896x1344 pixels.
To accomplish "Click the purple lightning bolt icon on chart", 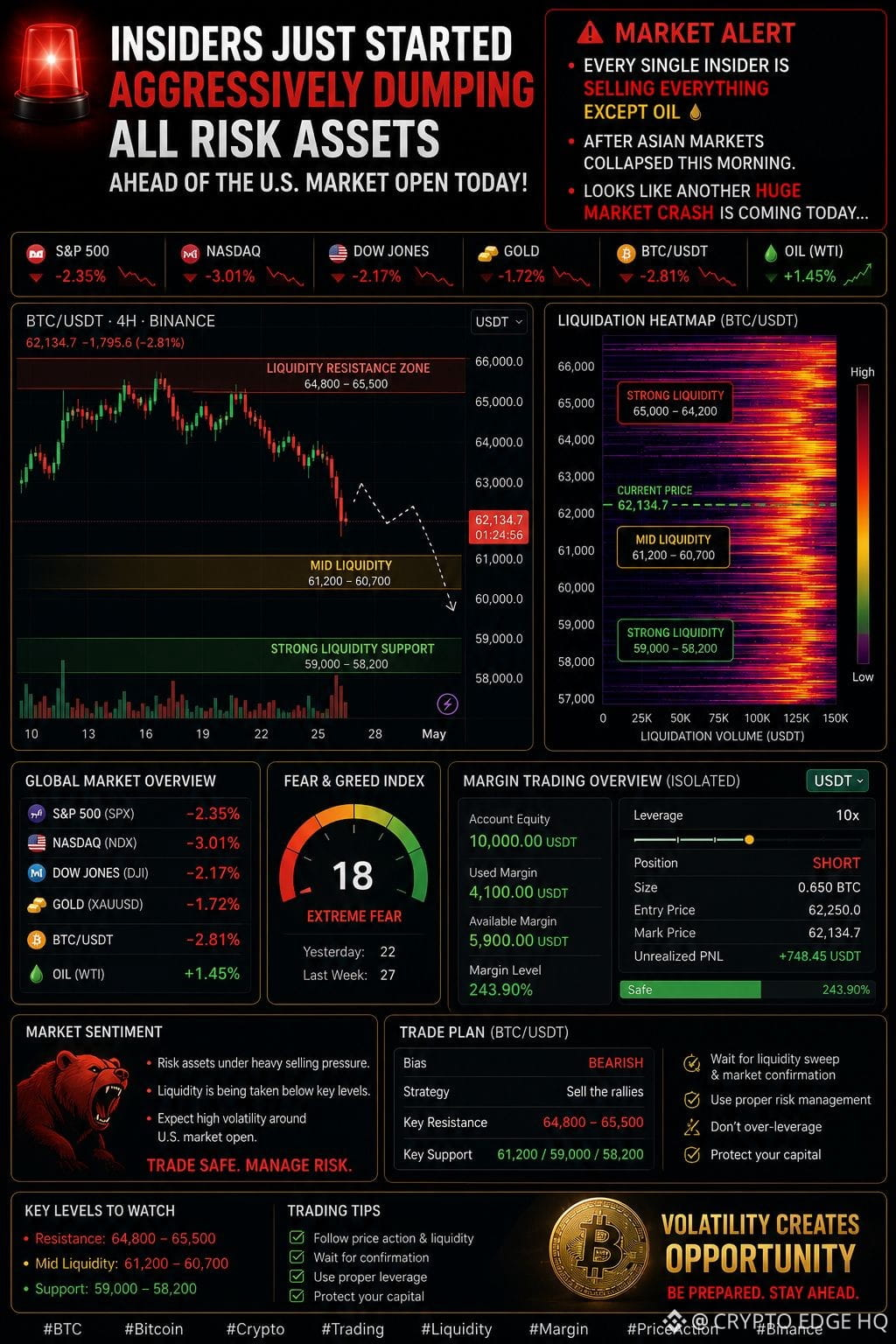I will (447, 703).
